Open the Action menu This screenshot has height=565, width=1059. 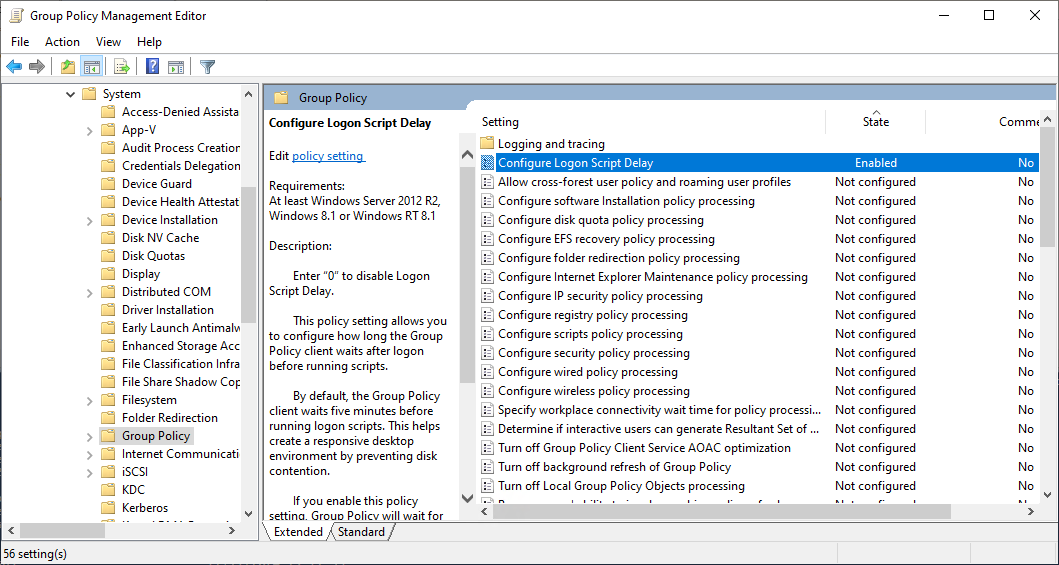pyautogui.click(x=62, y=42)
